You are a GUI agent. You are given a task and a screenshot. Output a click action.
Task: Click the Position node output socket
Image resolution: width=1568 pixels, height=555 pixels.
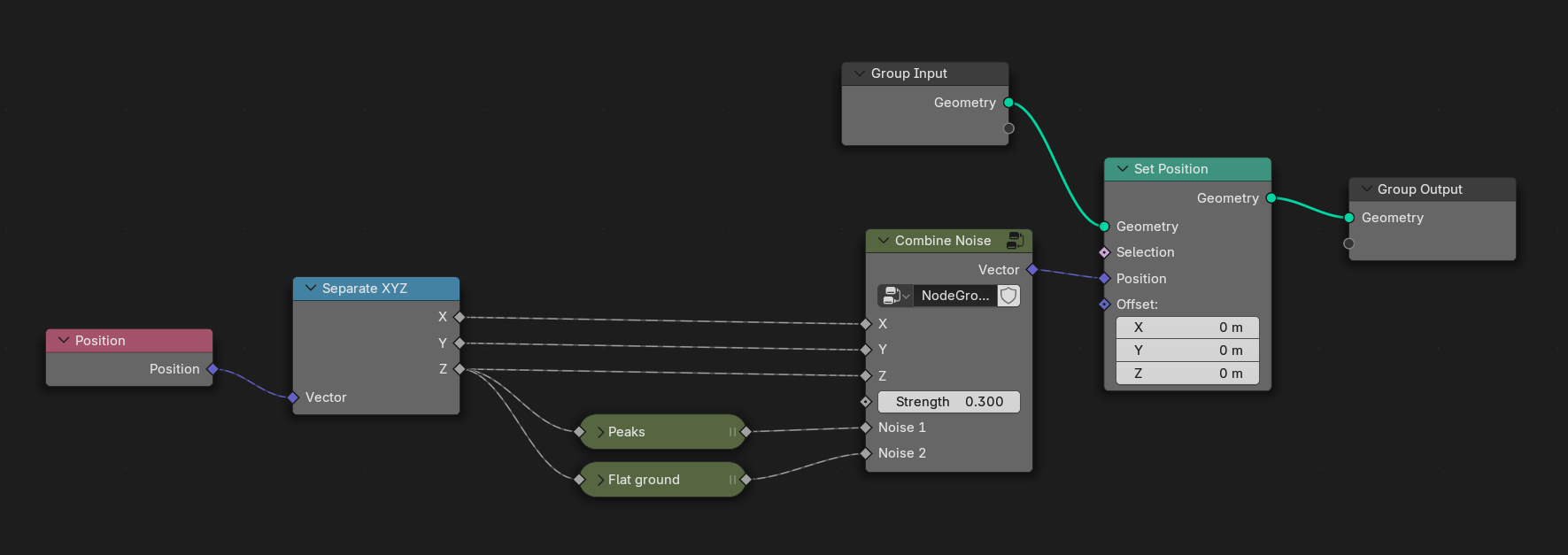pos(212,369)
